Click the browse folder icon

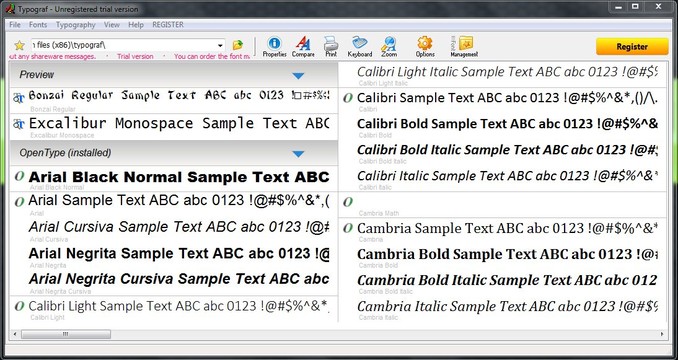pos(238,45)
